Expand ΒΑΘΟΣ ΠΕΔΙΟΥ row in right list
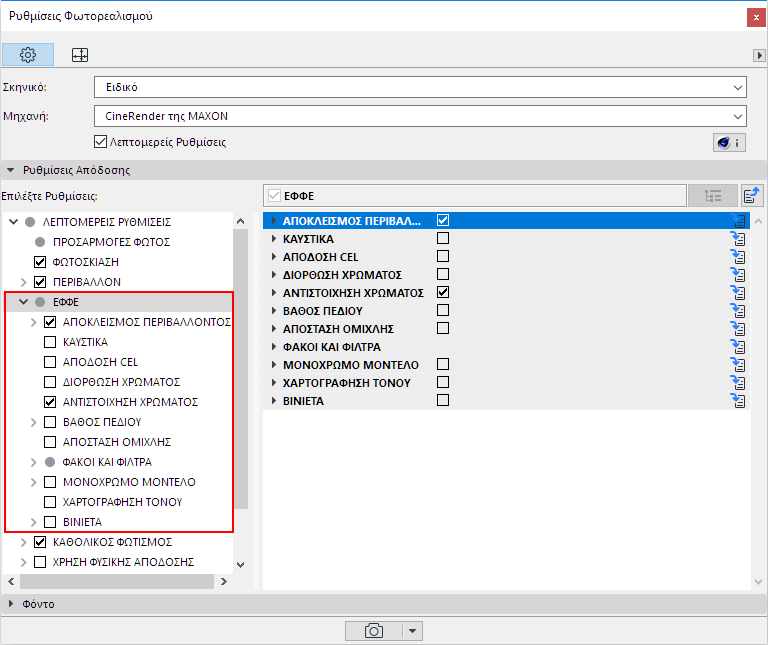The width and height of the screenshot is (768, 645). 274,311
